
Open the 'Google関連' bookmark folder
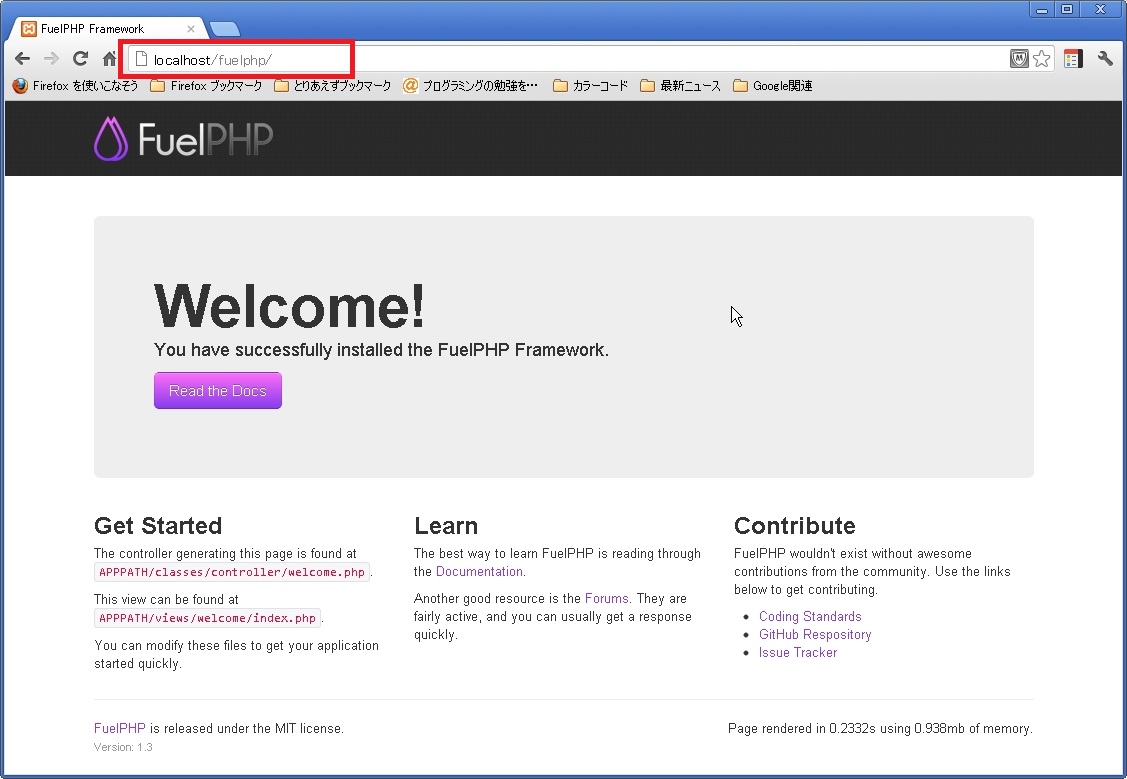pos(773,86)
